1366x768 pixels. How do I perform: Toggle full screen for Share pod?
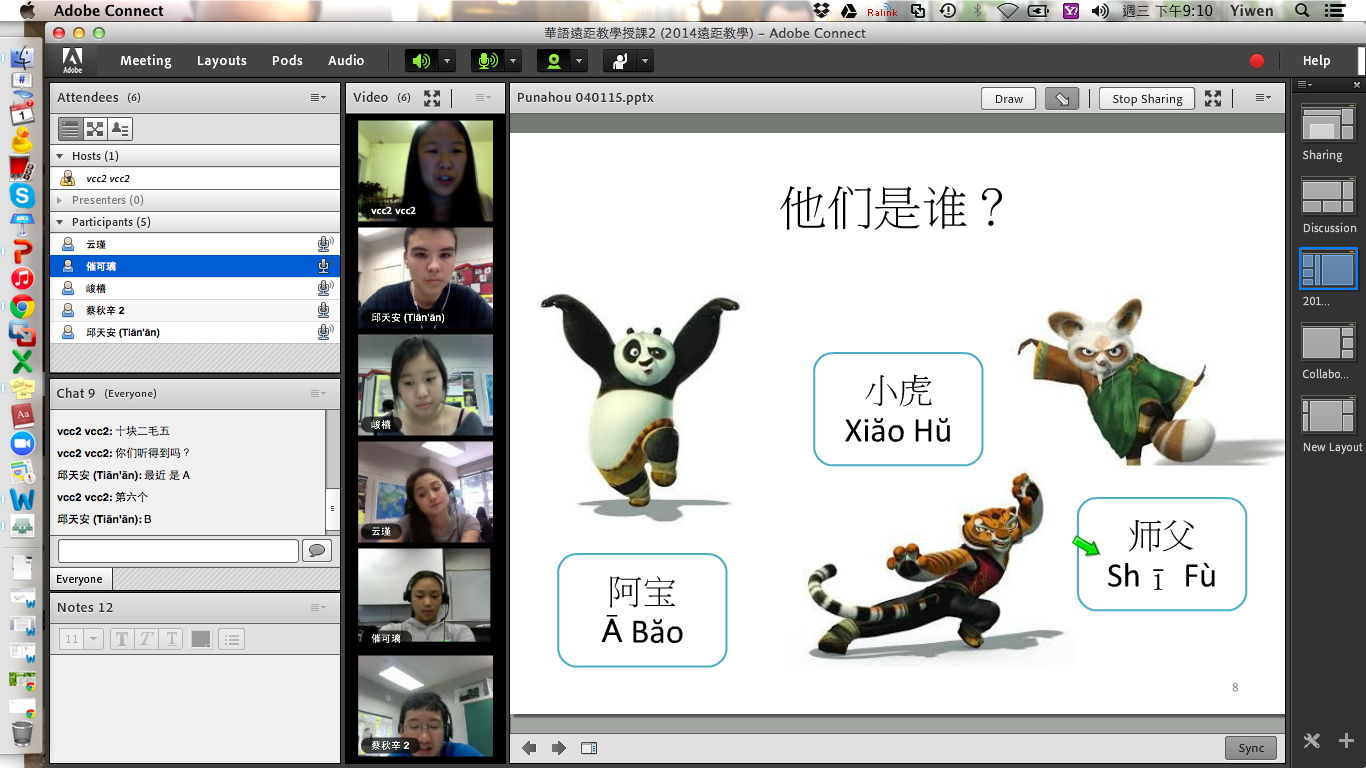point(1213,98)
